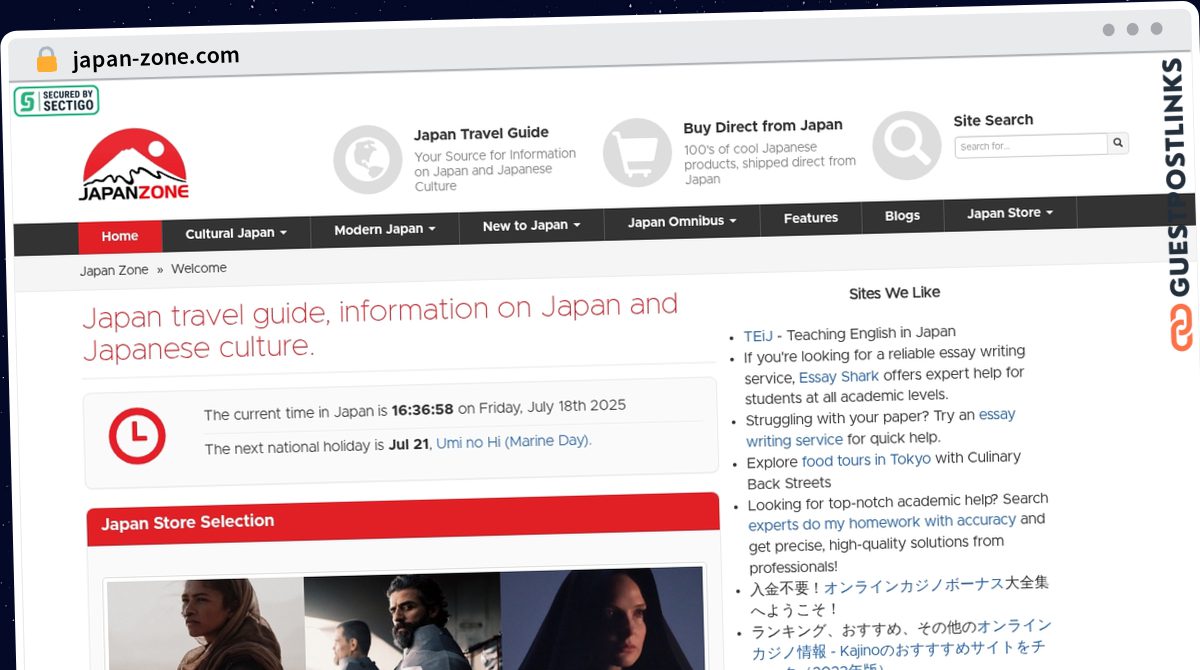Screen dimensions: 1200x670
Task: Click the Secured by Sectigo badge
Action: coord(56,101)
